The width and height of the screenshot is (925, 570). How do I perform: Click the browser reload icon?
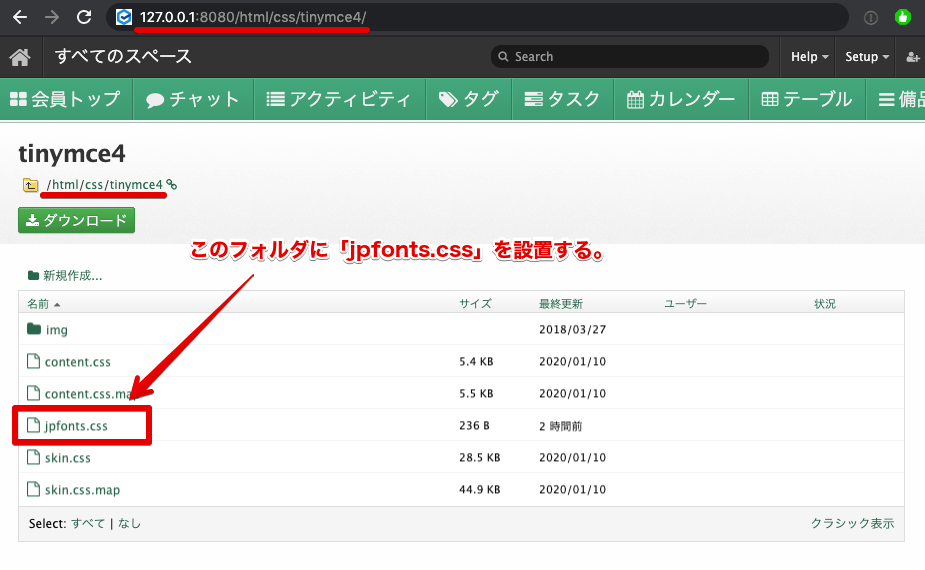84,17
